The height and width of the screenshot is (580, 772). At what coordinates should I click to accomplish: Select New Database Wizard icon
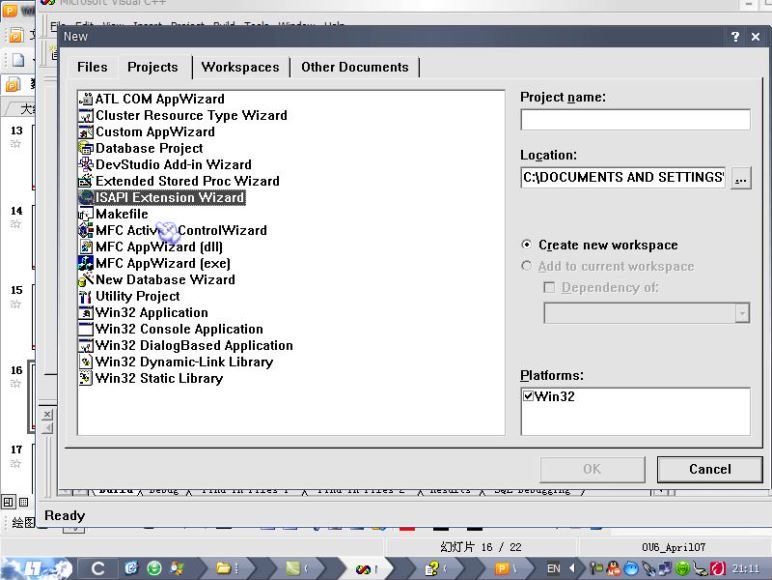point(86,280)
